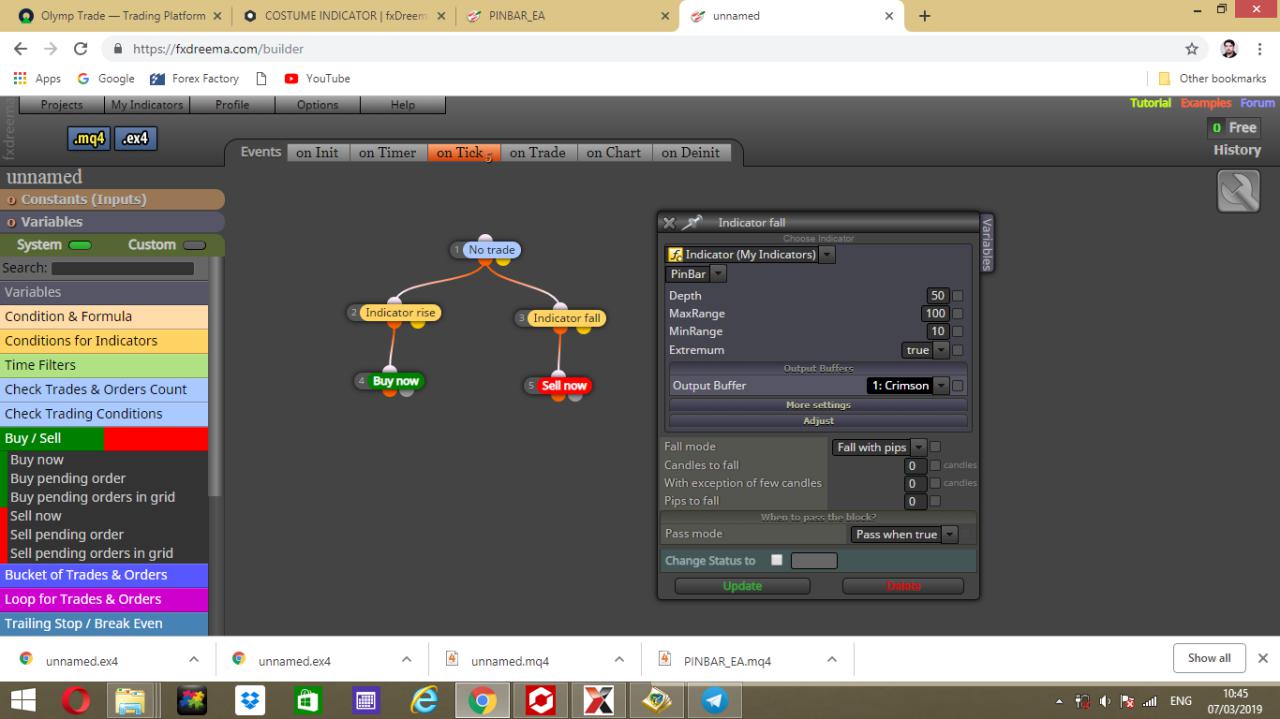The height and width of the screenshot is (719, 1280).
Task: Open Telegram from the taskbar
Action: (x=715, y=701)
